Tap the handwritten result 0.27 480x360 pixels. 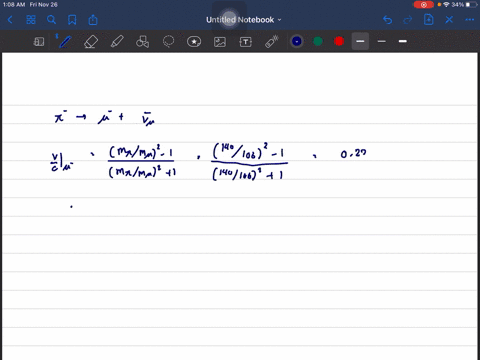[x=353, y=153]
